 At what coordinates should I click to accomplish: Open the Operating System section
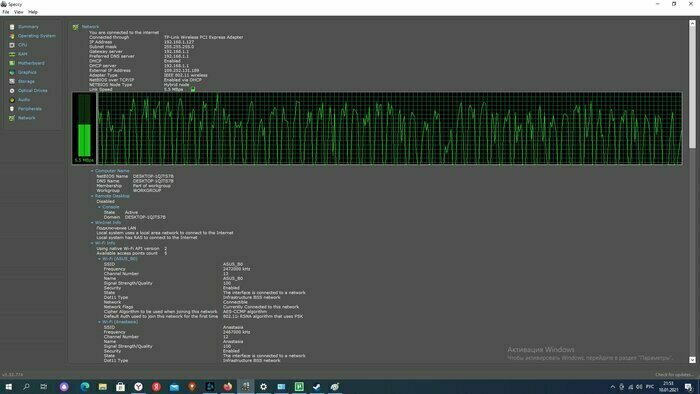37,36
